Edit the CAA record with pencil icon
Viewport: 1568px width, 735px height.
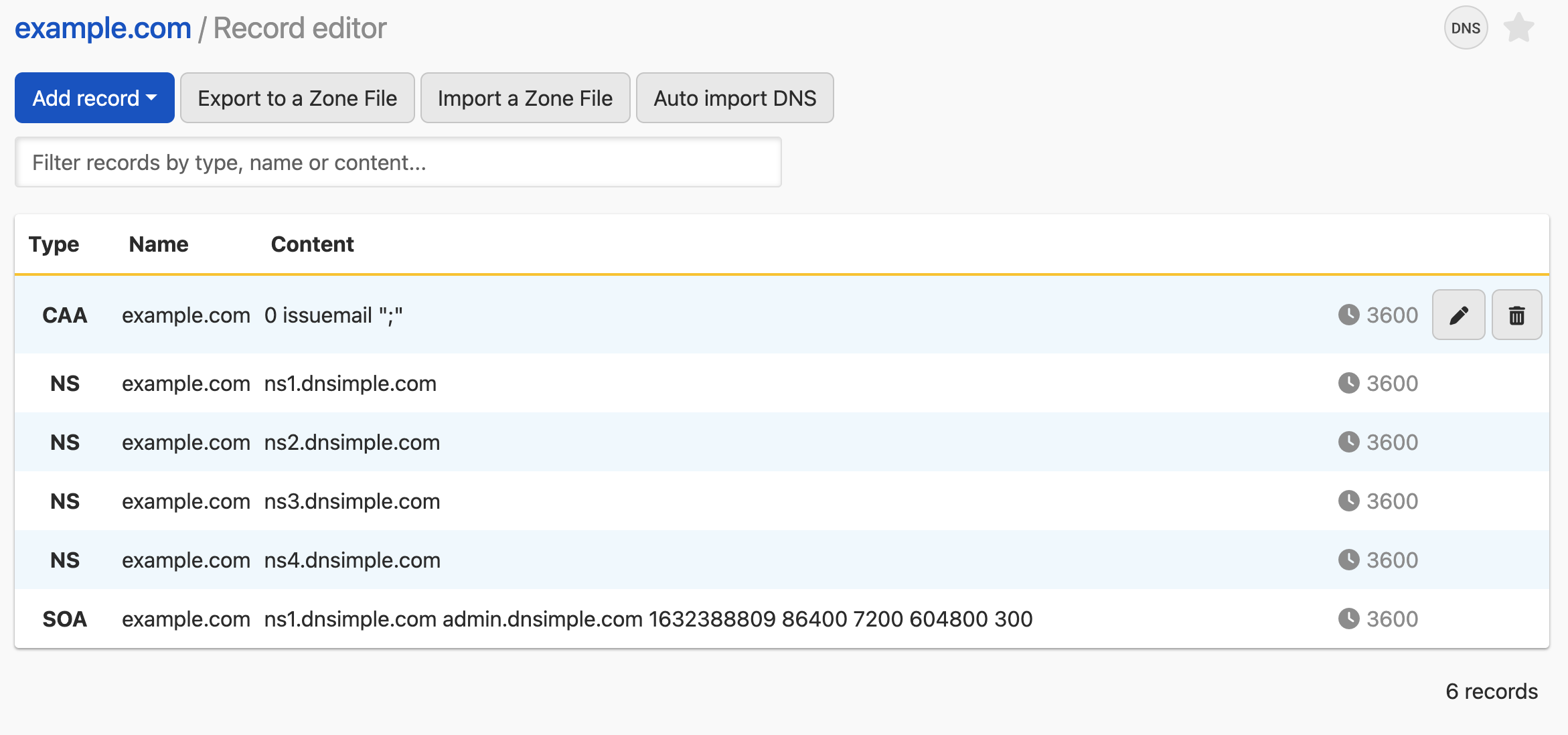[x=1458, y=315]
